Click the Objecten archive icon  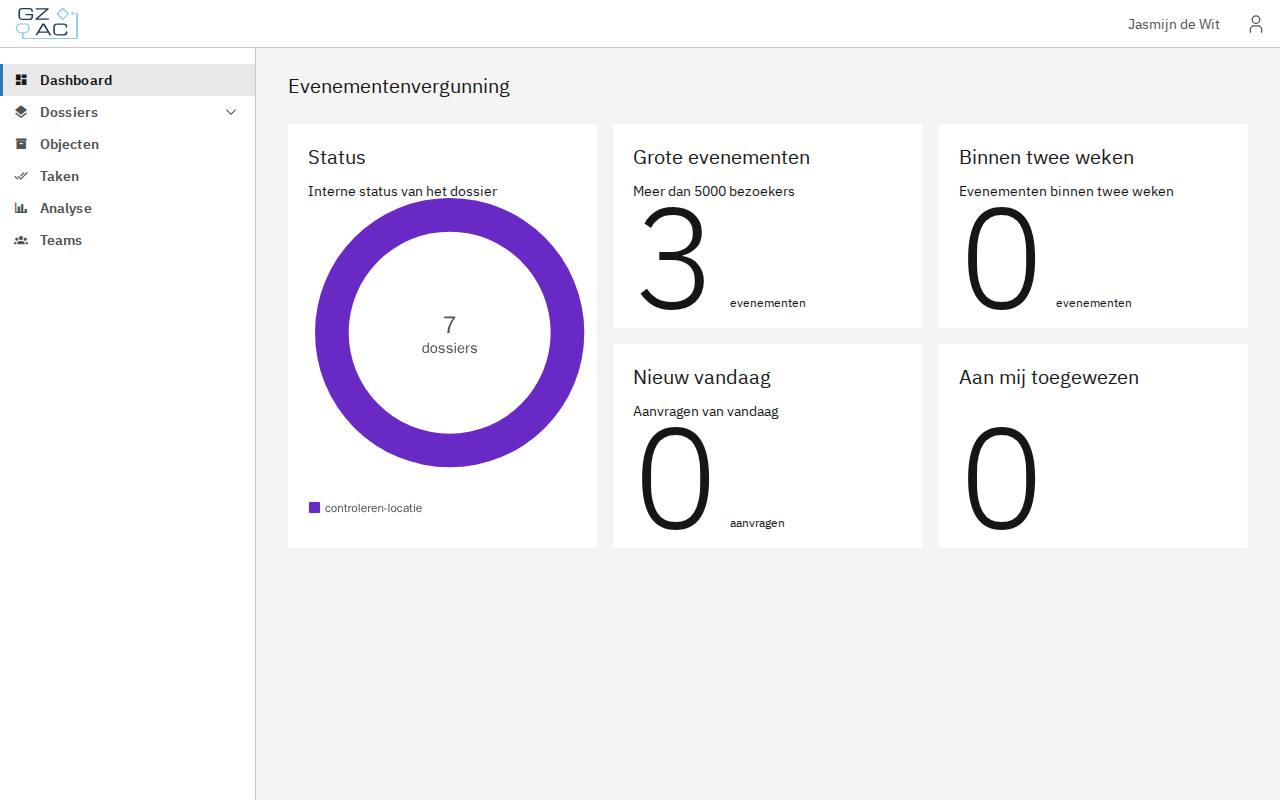(21, 144)
